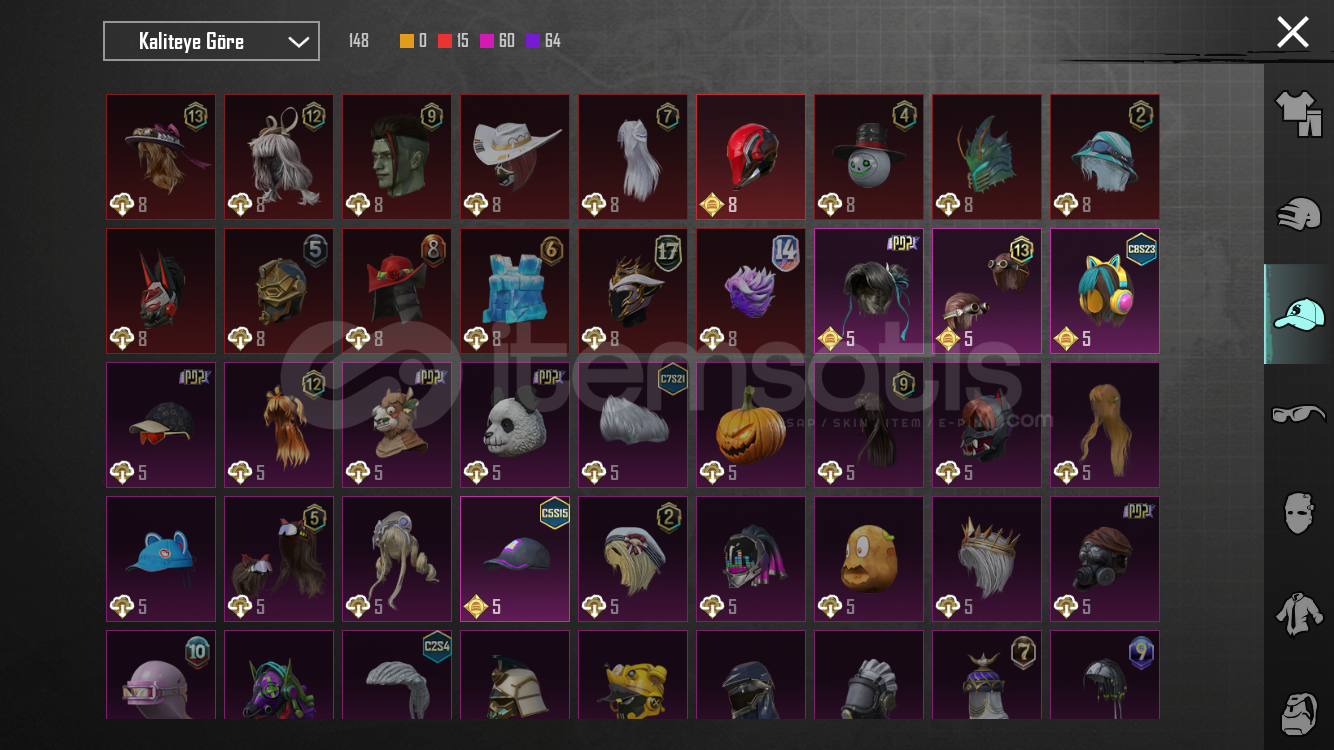This screenshot has width=1334, height=750.
Task: Pick the blue ice block headwear
Action: coord(515,291)
